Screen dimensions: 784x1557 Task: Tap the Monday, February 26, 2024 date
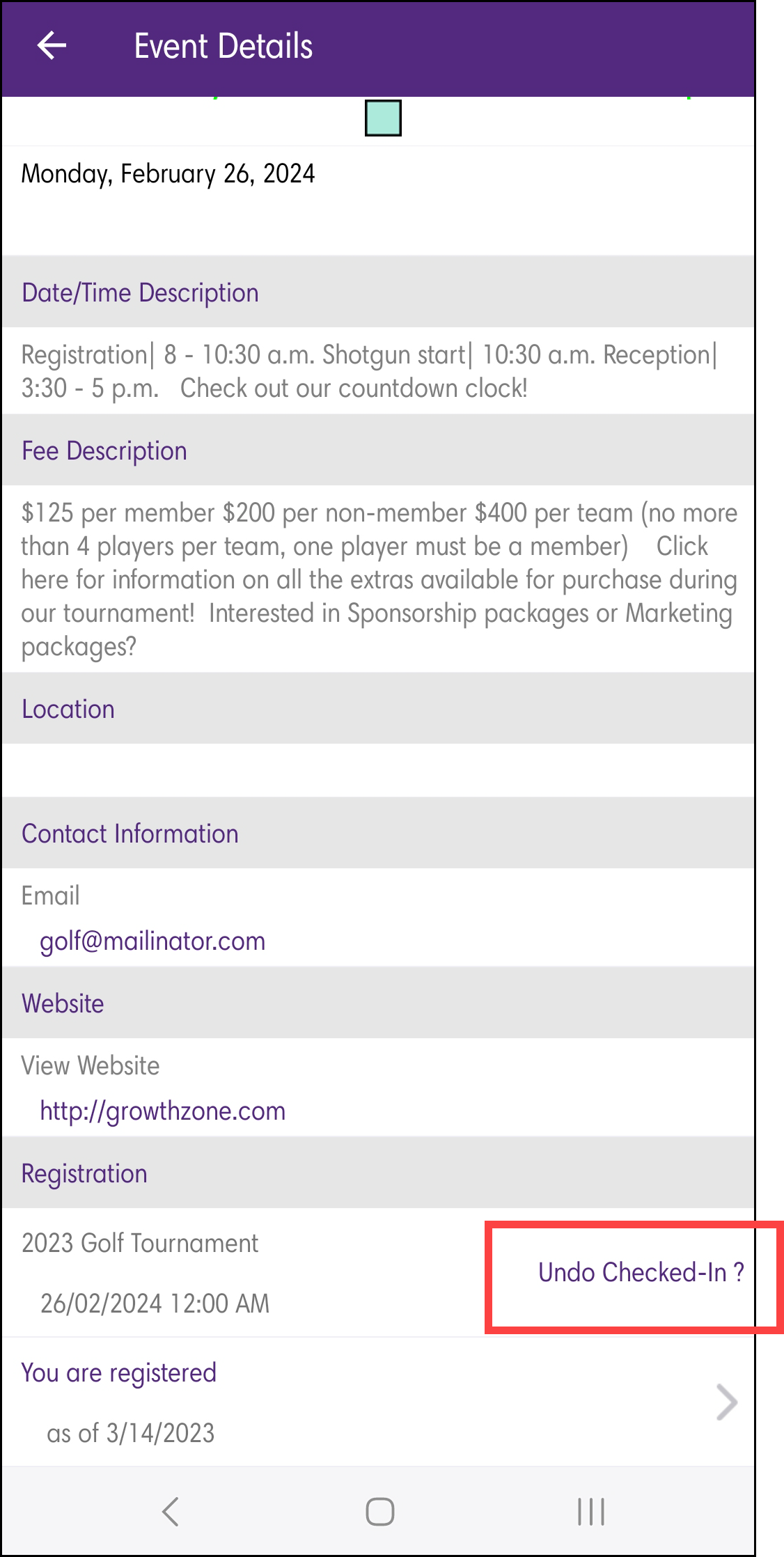click(x=168, y=174)
